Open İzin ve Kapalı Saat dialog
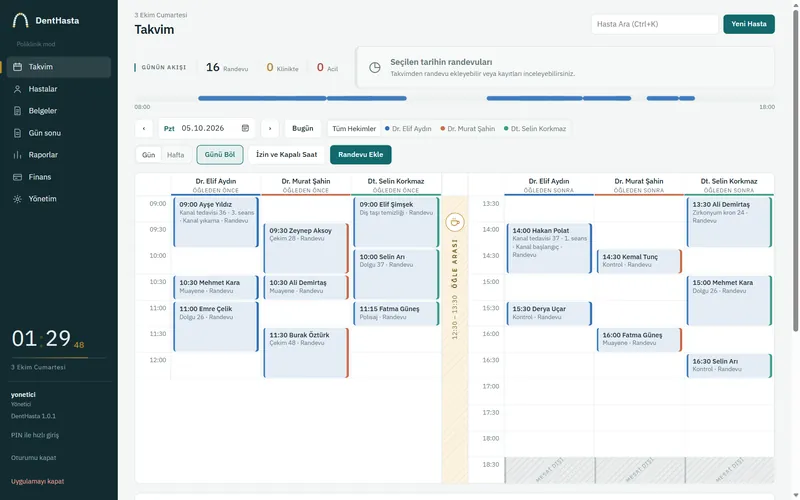 coord(287,155)
